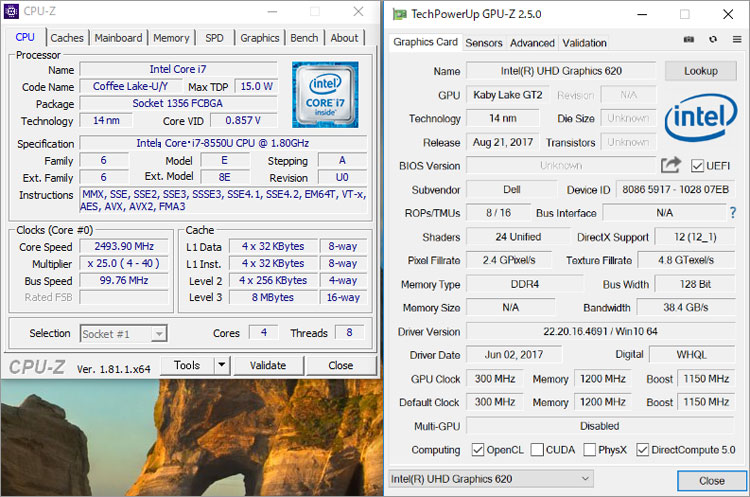The height and width of the screenshot is (497, 750).
Task: Select the Graphics Card tab
Action: 425,42
